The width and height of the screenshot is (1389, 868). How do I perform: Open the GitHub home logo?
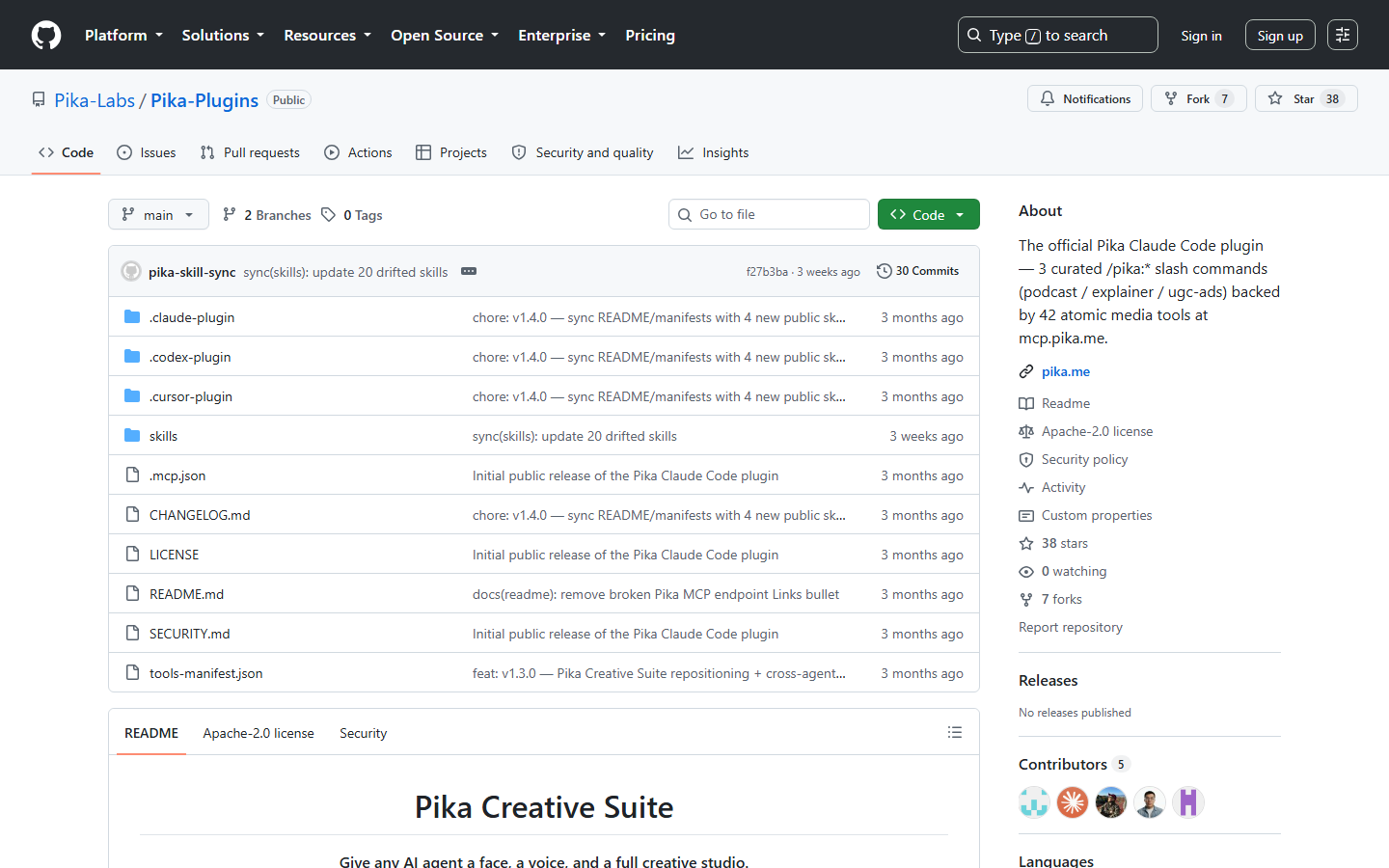46,35
